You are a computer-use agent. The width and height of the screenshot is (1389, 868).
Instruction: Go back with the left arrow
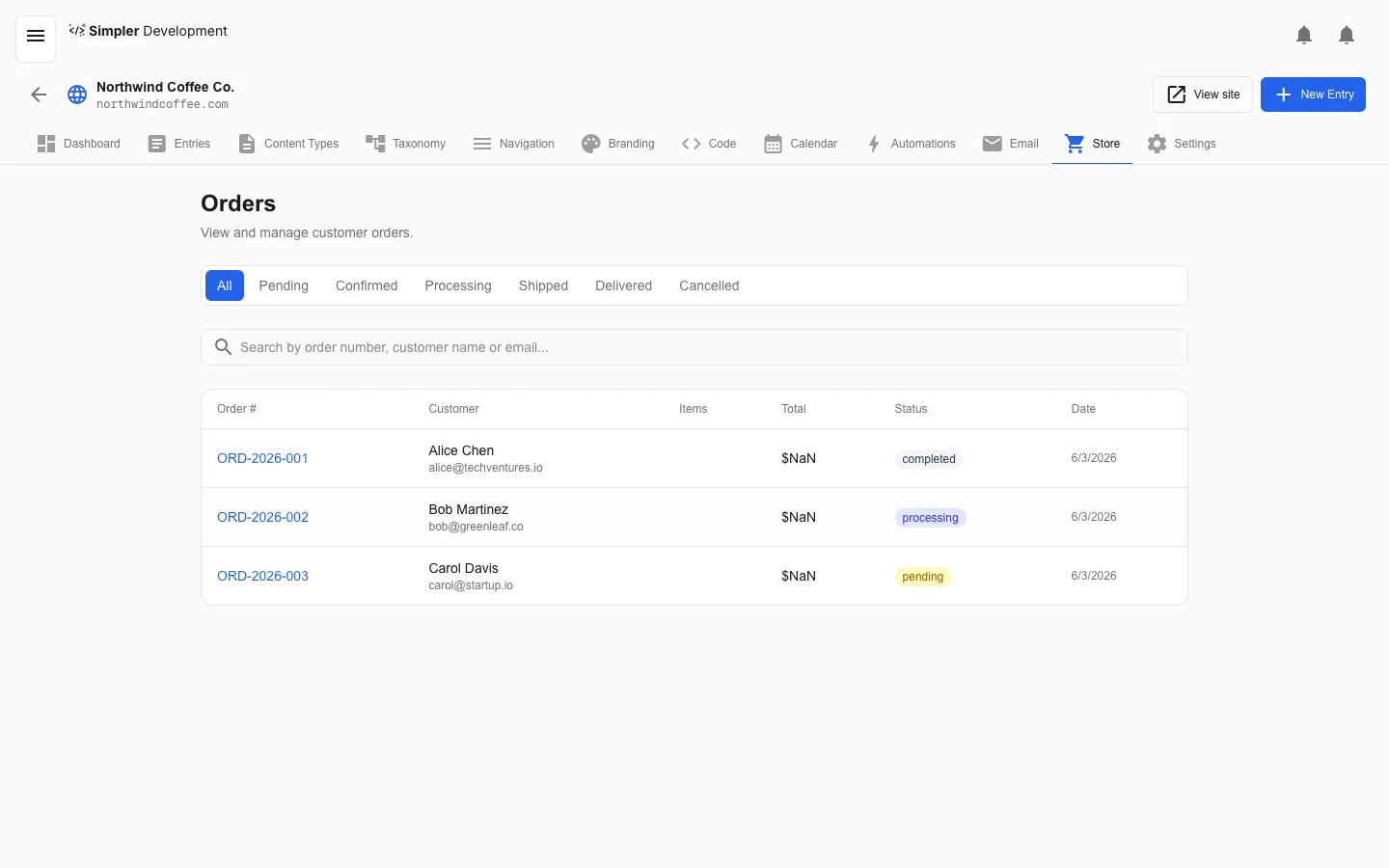(x=39, y=95)
